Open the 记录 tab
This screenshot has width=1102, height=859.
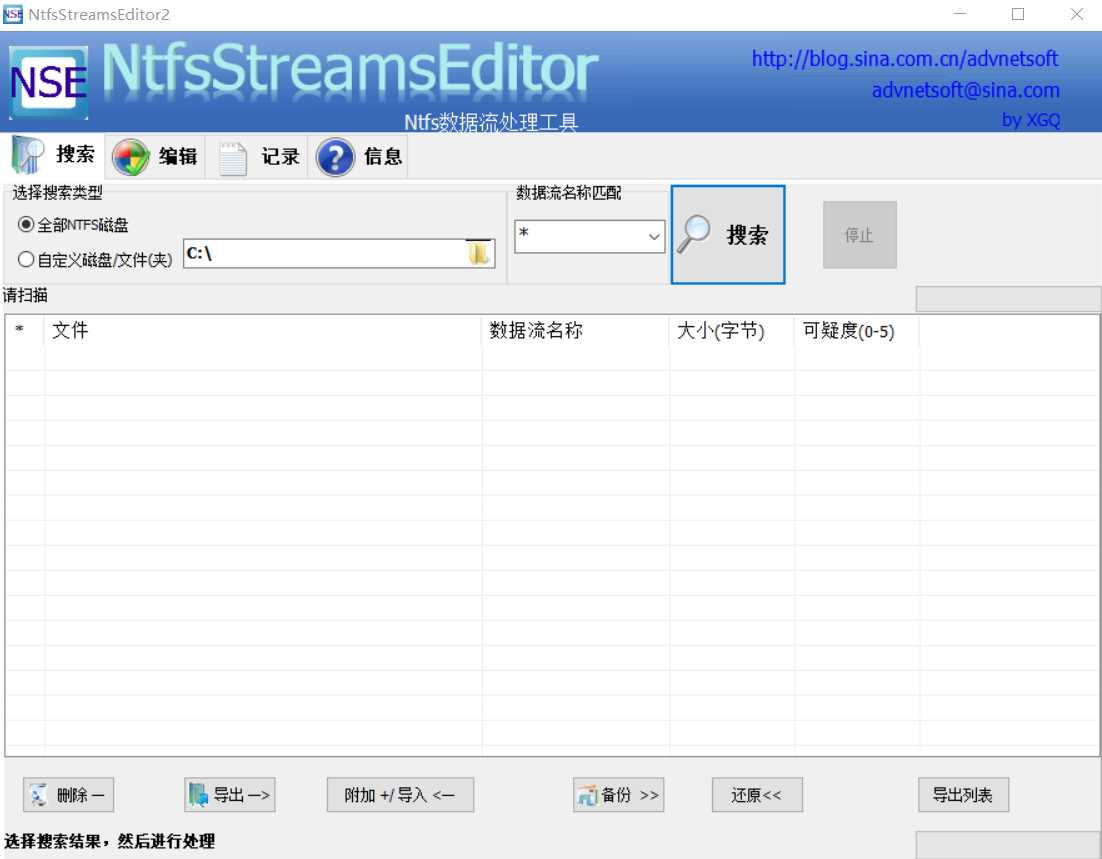tap(257, 156)
